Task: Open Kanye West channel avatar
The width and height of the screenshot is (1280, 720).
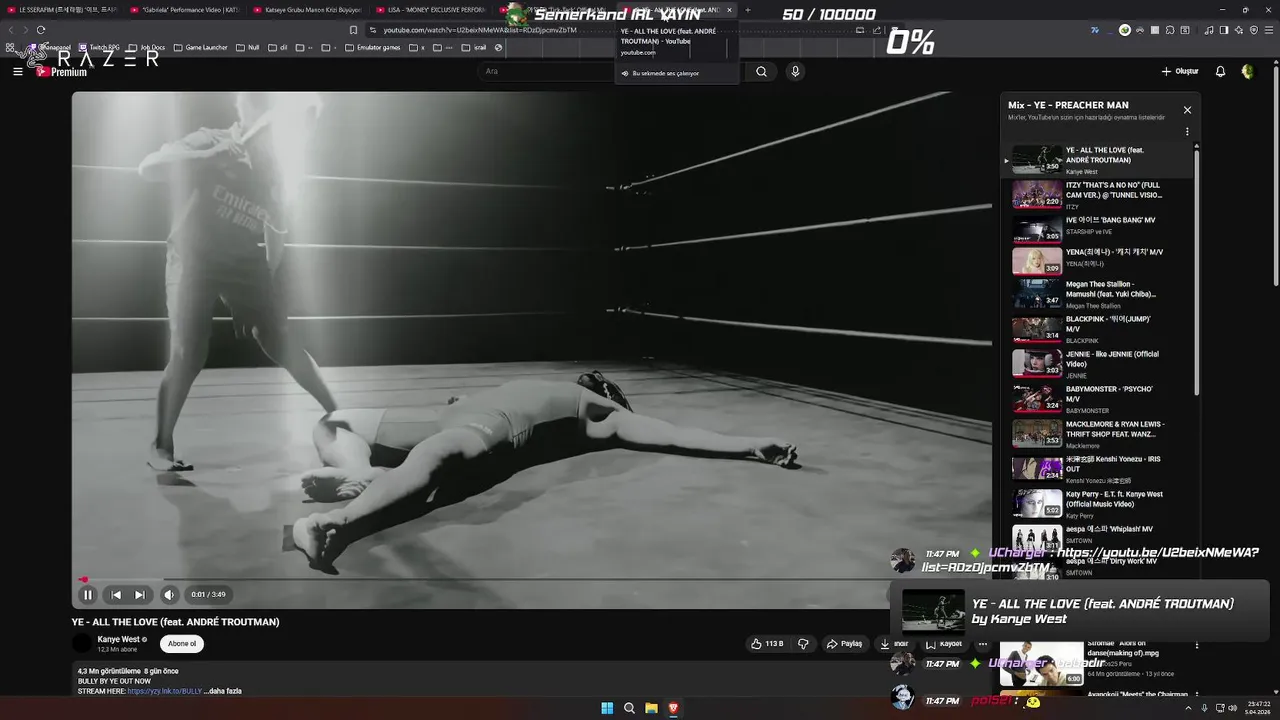Action: 82,643
